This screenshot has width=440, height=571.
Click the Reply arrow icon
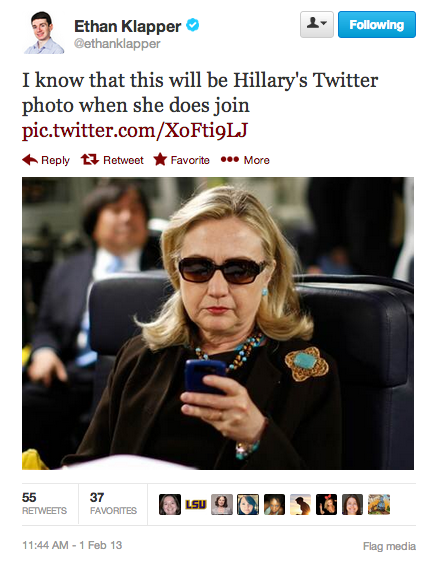tap(30, 160)
